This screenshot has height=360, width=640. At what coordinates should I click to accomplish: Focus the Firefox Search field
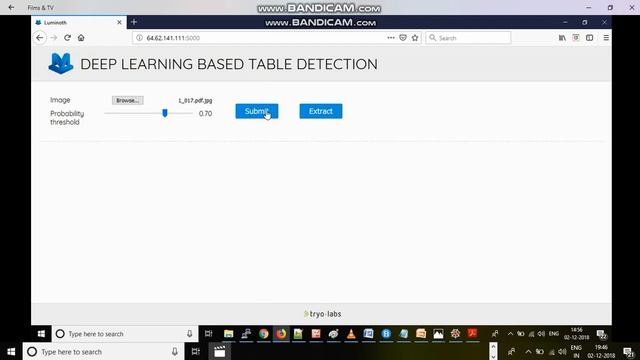(x=468, y=38)
